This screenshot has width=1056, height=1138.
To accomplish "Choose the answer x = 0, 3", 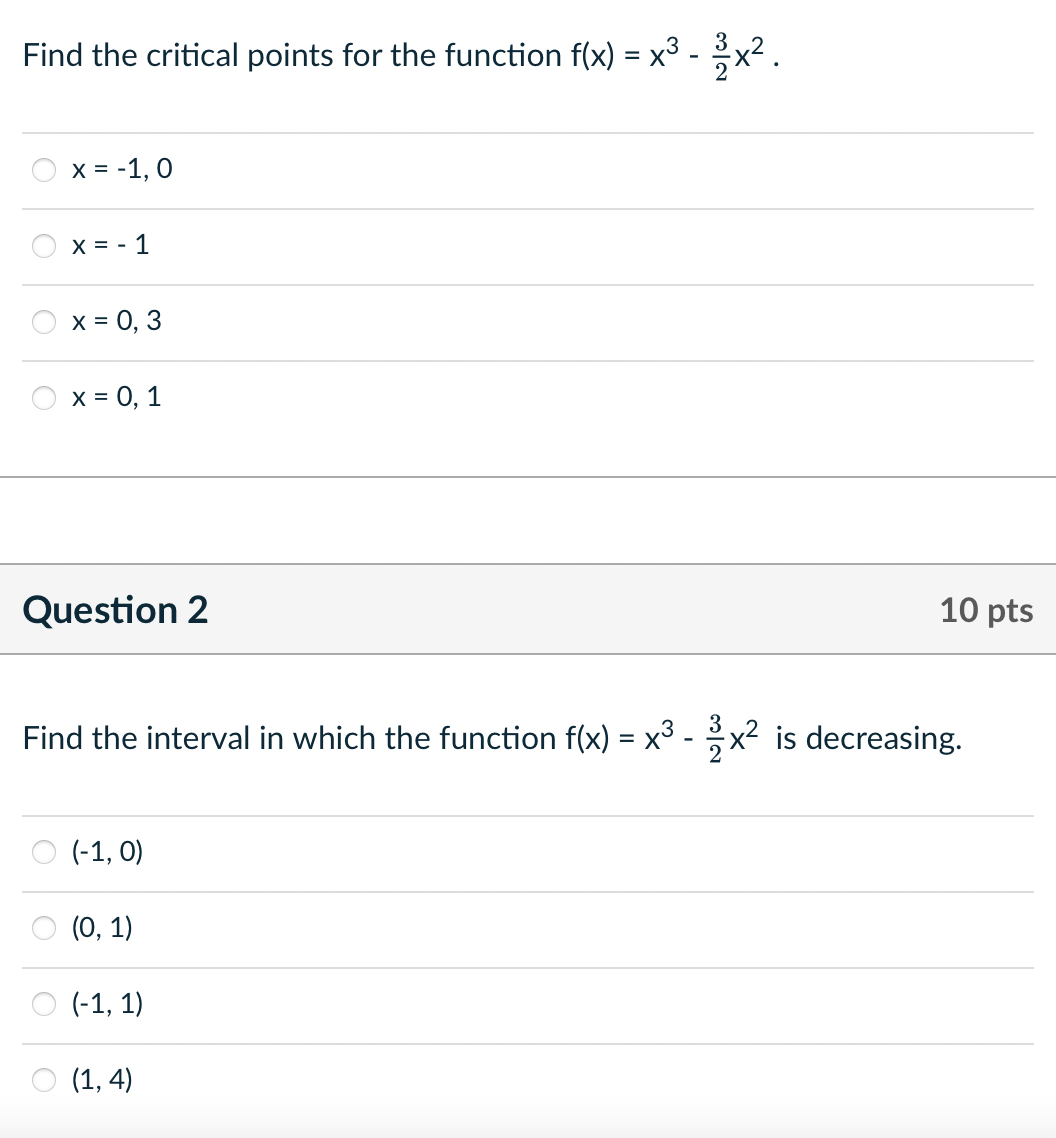I will click(x=44, y=321).
